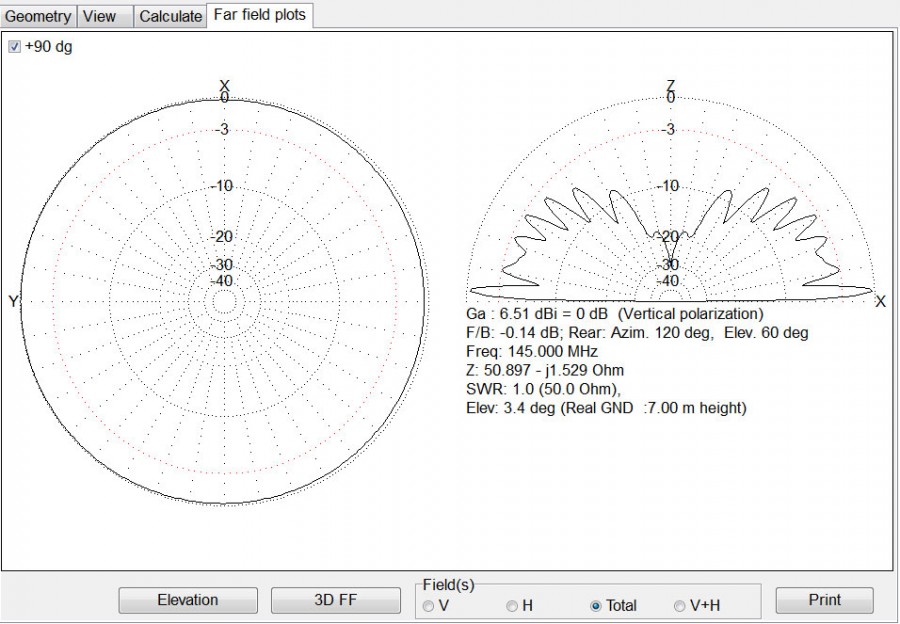Viewport: 900px width, 624px height.
Task: Click the Elevation button
Action: [187, 600]
